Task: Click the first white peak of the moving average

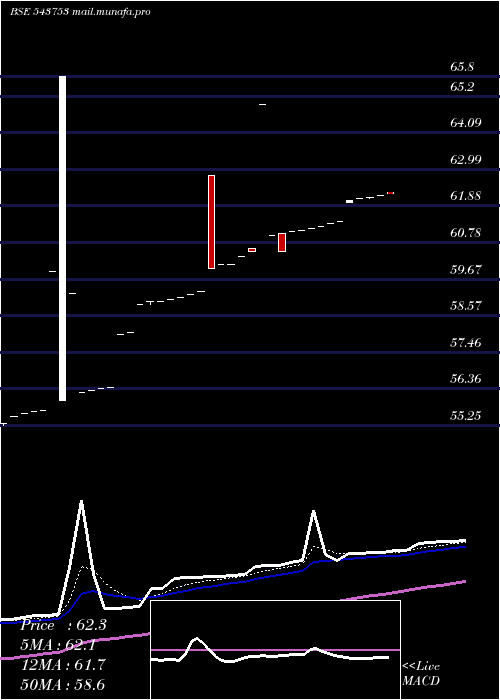Action: tap(81, 502)
